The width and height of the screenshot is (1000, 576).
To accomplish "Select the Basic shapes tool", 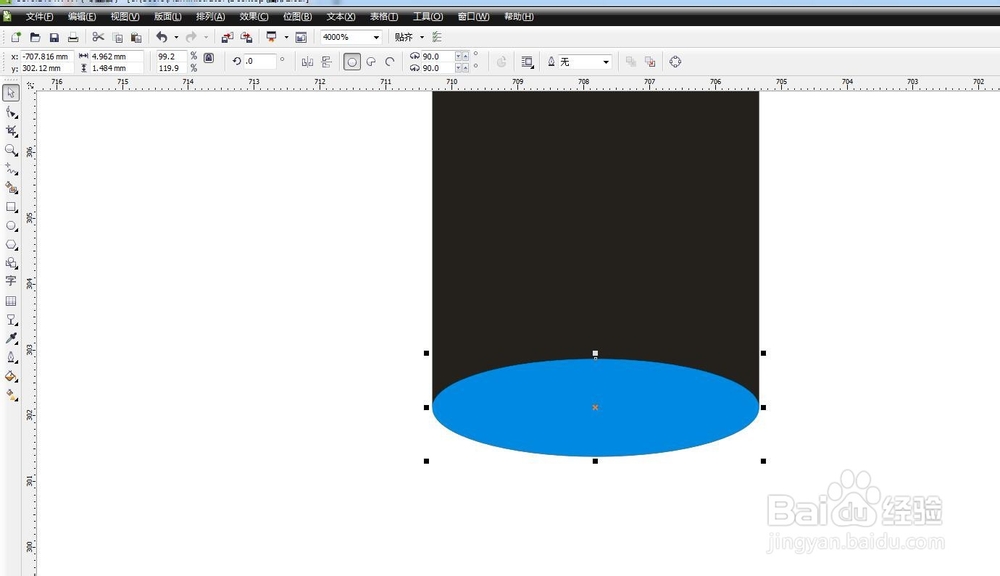I will (x=11, y=263).
